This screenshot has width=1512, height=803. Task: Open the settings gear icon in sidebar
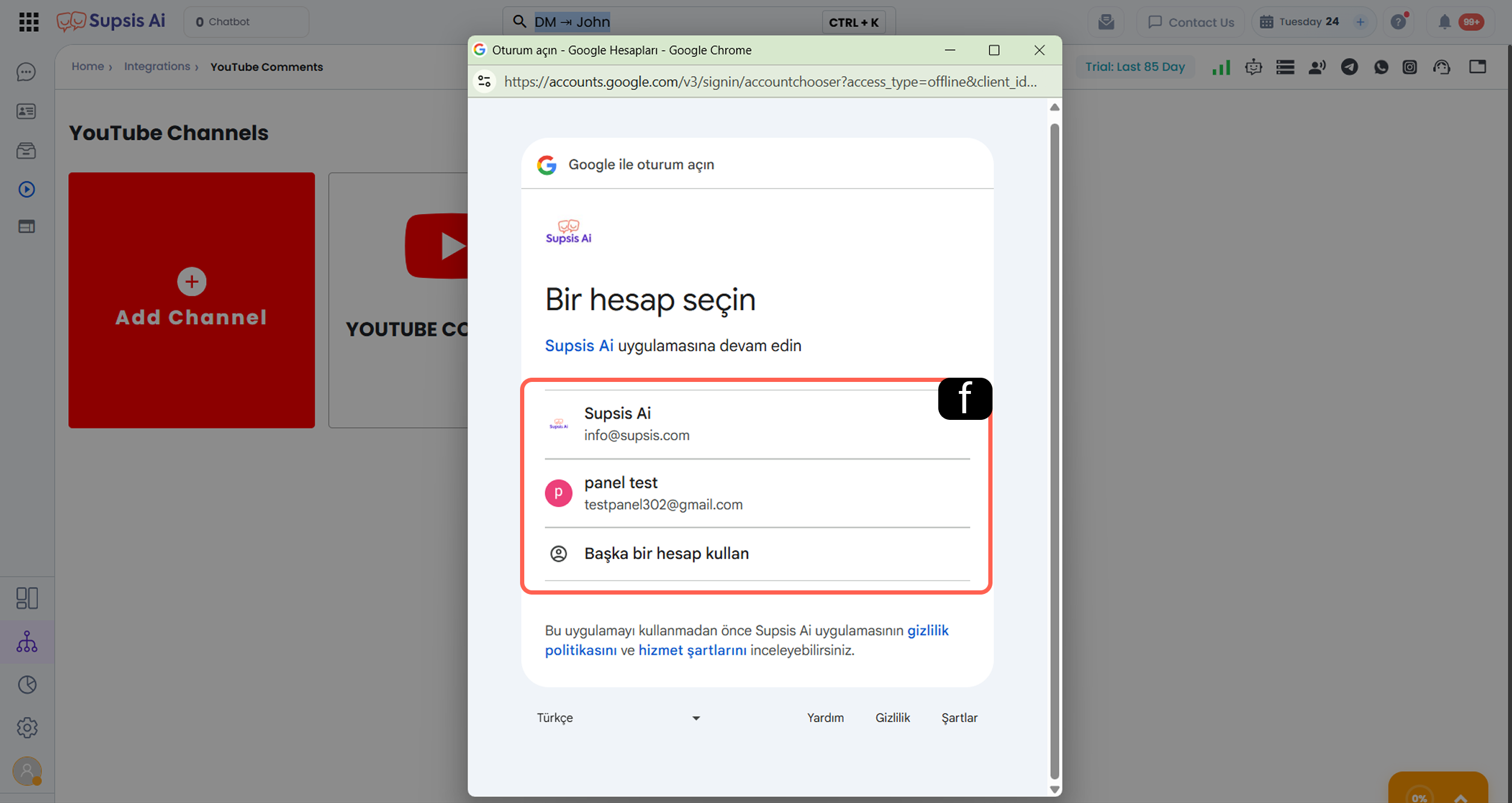click(x=27, y=728)
